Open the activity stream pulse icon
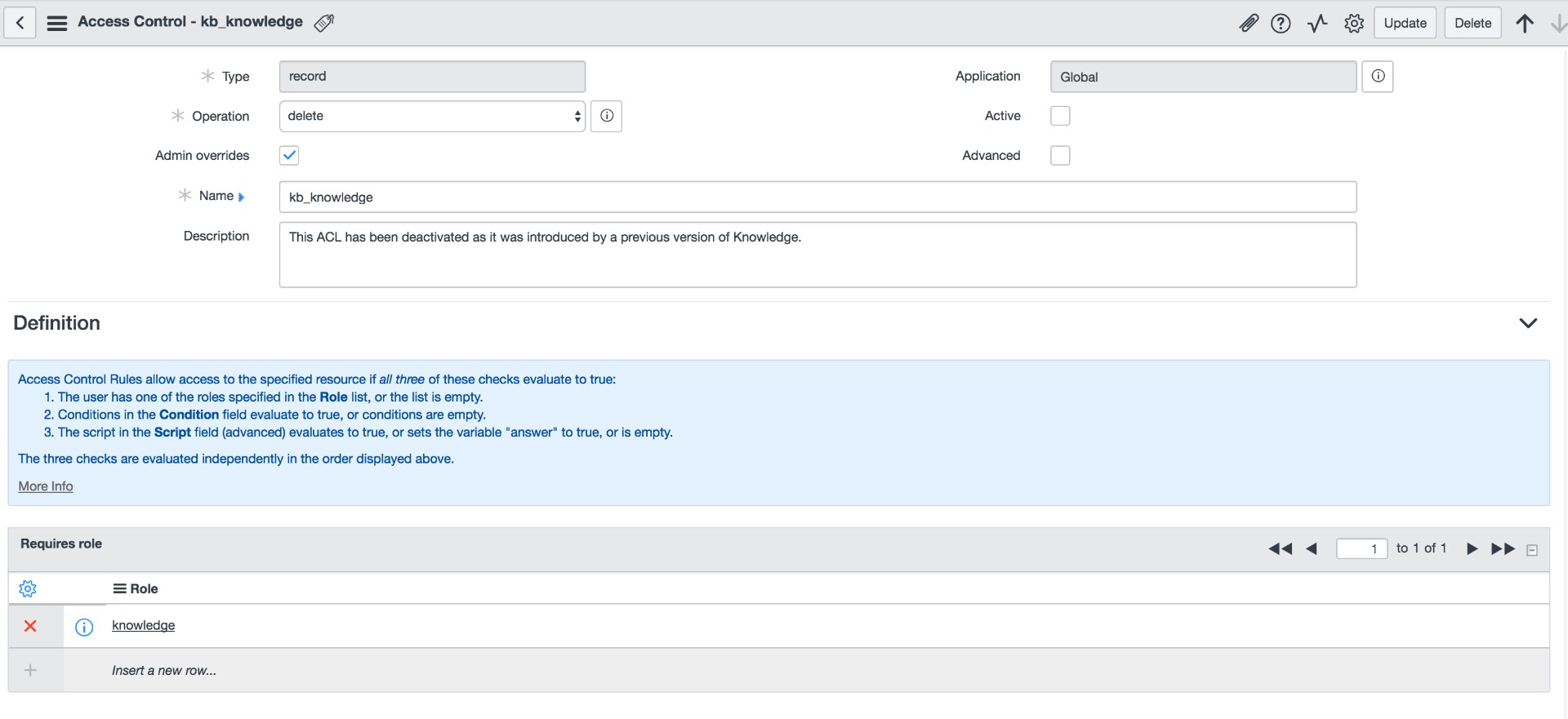 coord(1317,24)
